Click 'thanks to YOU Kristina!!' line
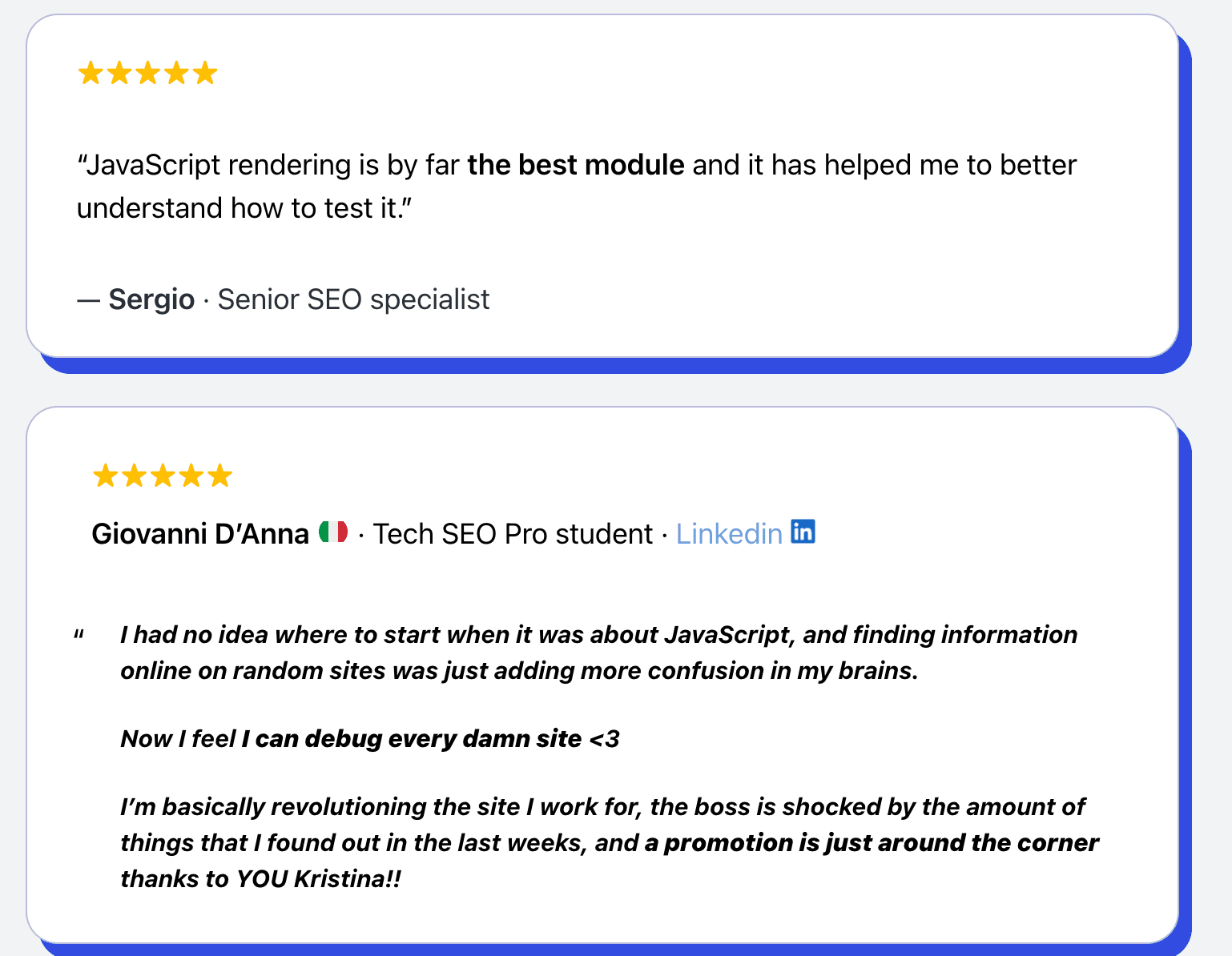 pyautogui.click(x=260, y=878)
